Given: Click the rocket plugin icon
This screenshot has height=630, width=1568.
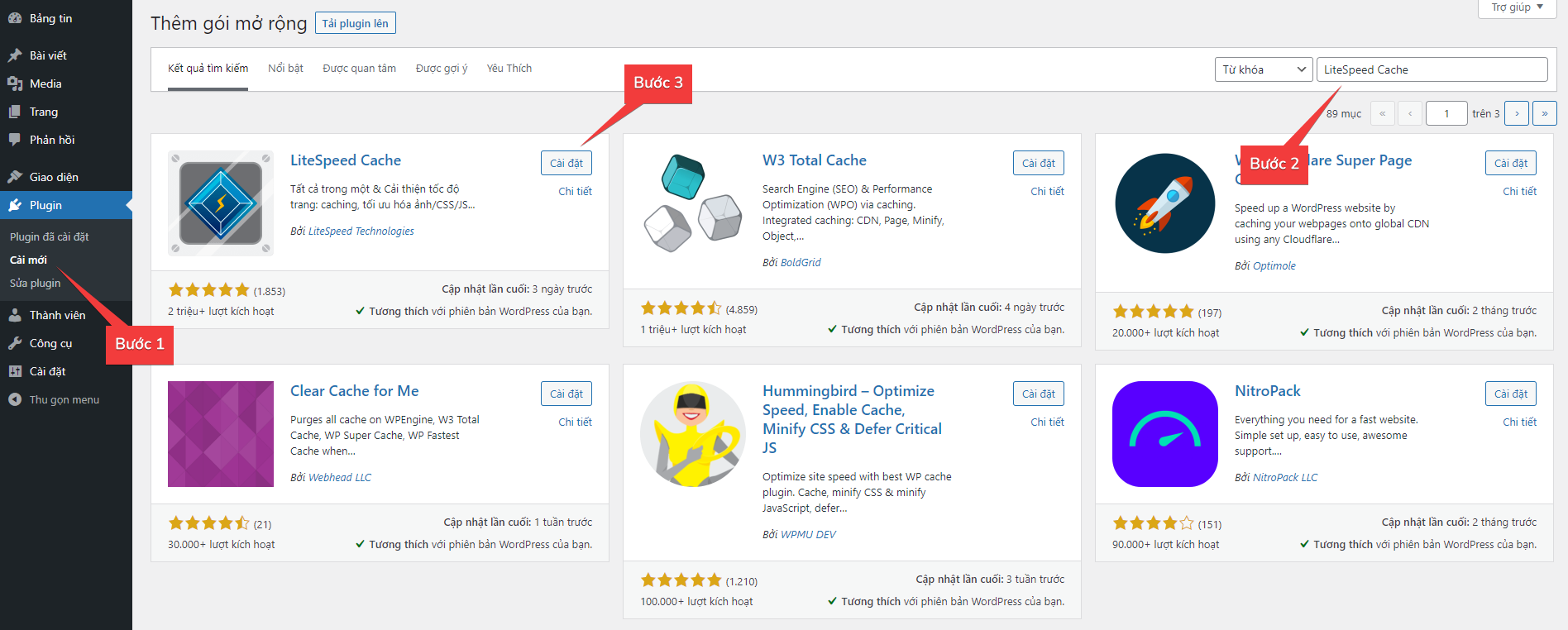Looking at the screenshot, I should [1164, 203].
